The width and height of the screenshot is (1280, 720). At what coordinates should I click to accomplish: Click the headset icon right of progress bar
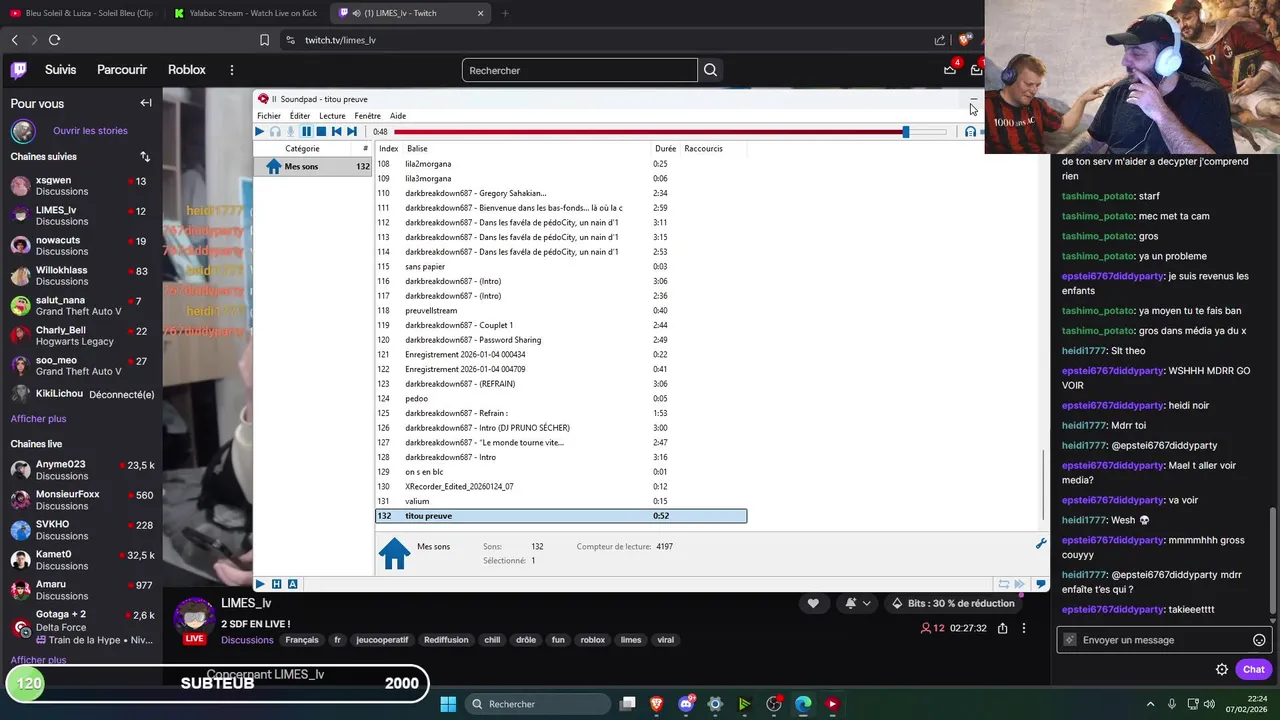970,132
